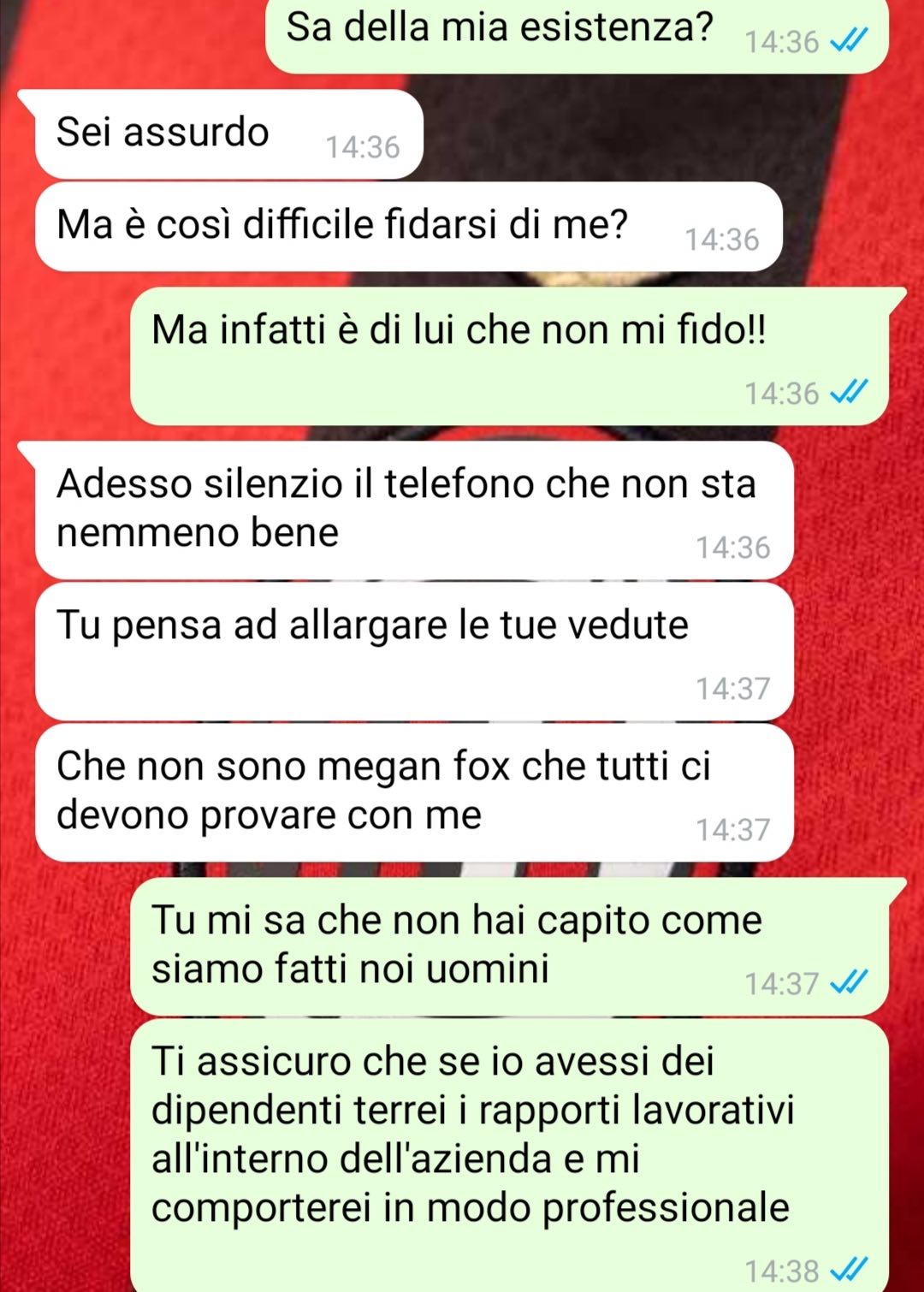The height and width of the screenshot is (1292, 924).
Task: Tap the 'Ma infatti è di lui che non mi fido!!' bubble
Action: click(x=510, y=356)
